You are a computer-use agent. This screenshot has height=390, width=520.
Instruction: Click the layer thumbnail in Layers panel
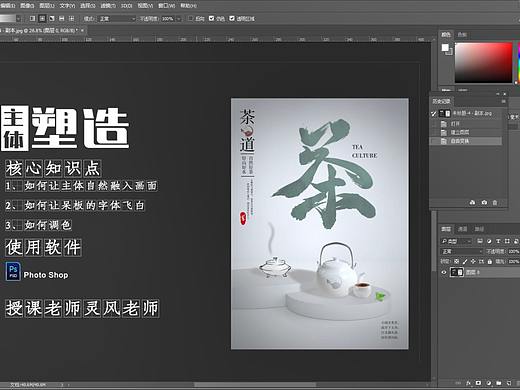[x=456, y=272]
